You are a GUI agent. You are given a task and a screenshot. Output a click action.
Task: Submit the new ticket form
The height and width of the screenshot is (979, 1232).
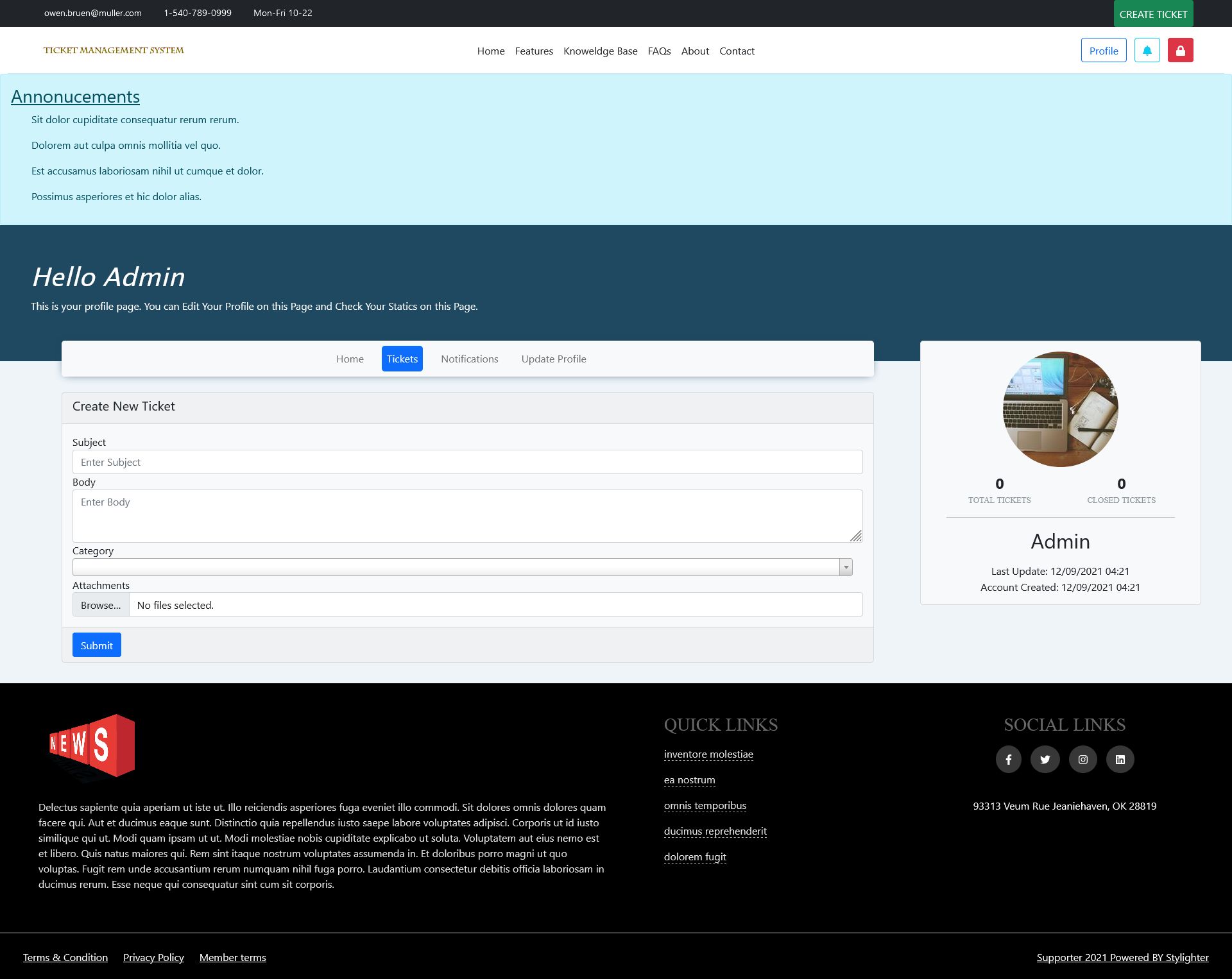[96, 645]
